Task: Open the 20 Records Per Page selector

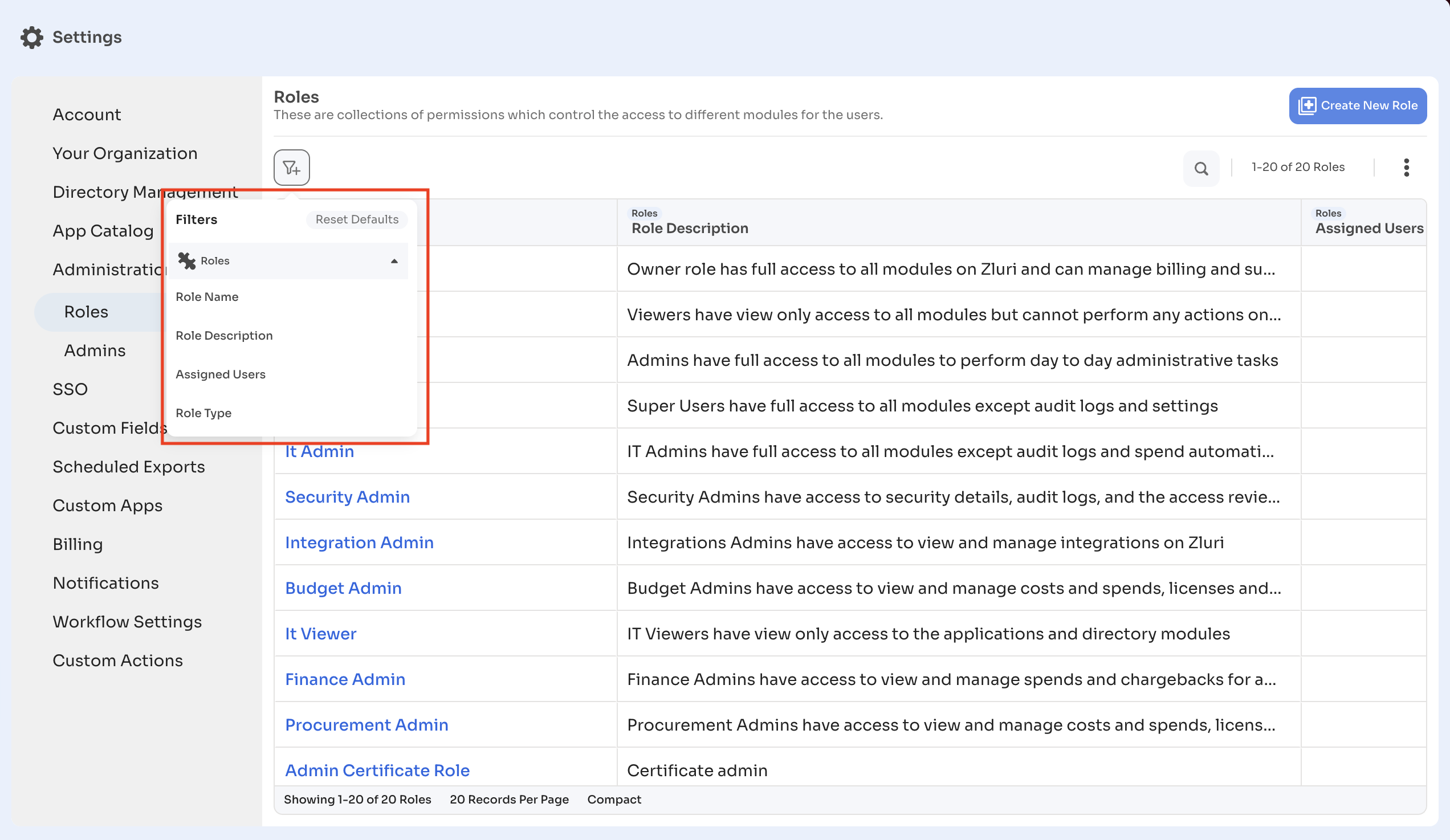Action: coord(508,799)
